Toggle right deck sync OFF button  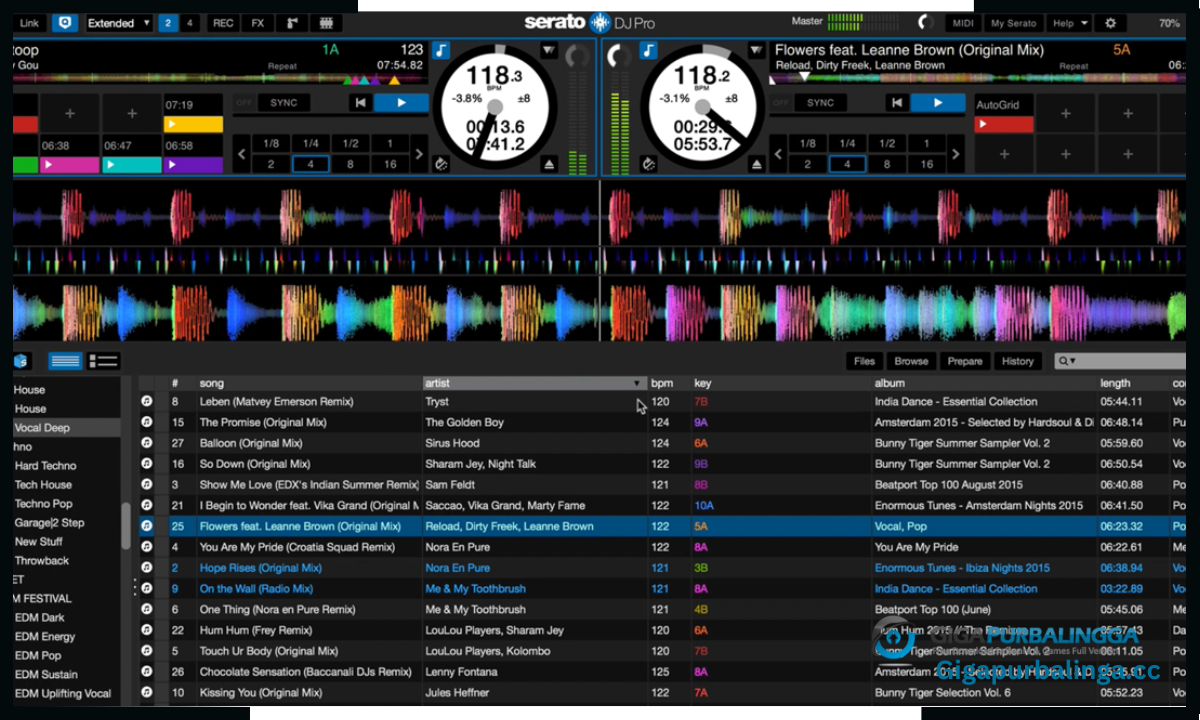[x=779, y=102]
